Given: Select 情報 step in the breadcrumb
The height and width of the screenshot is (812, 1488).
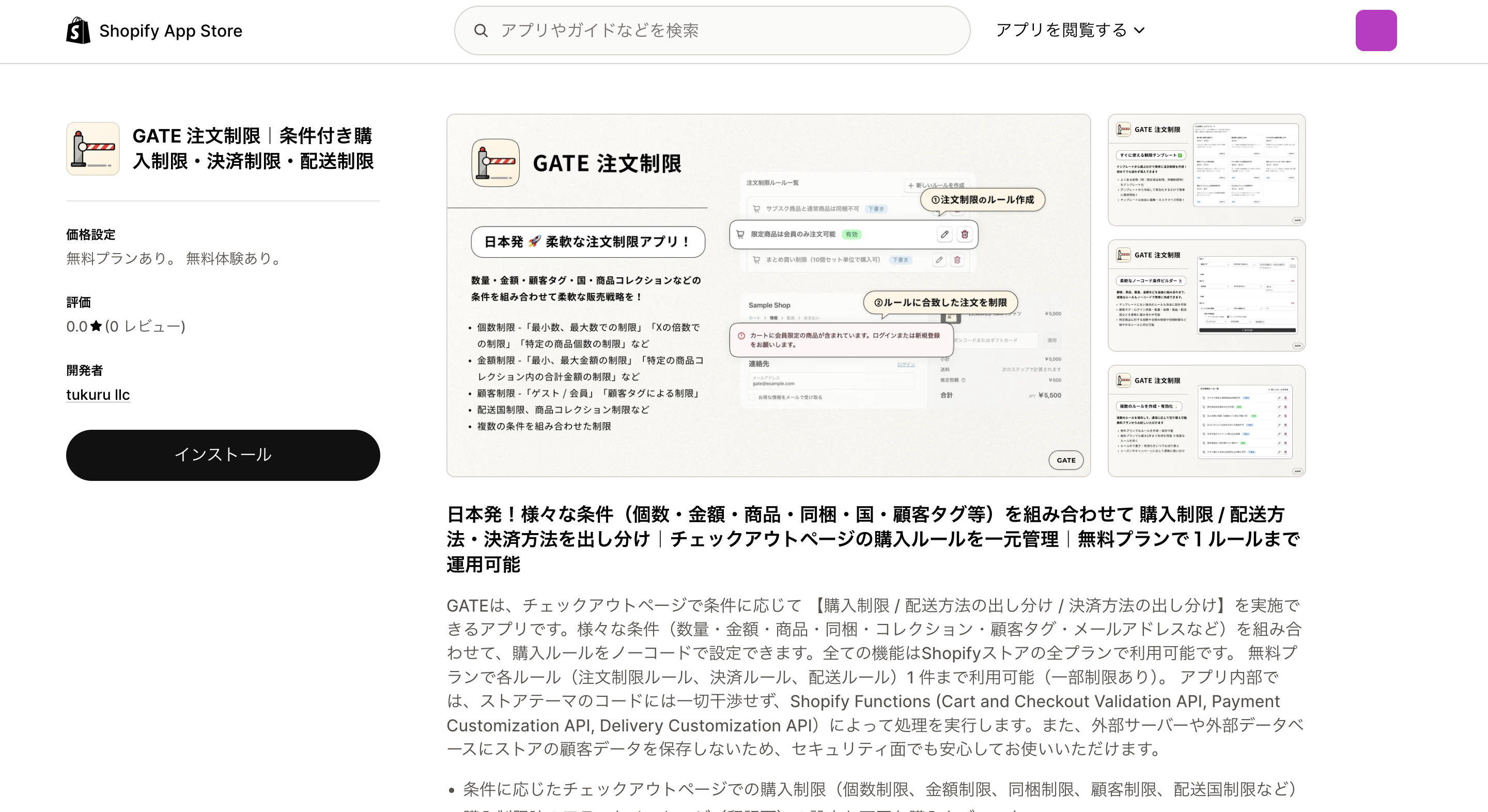Looking at the screenshot, I should click(x=774, y=318).
